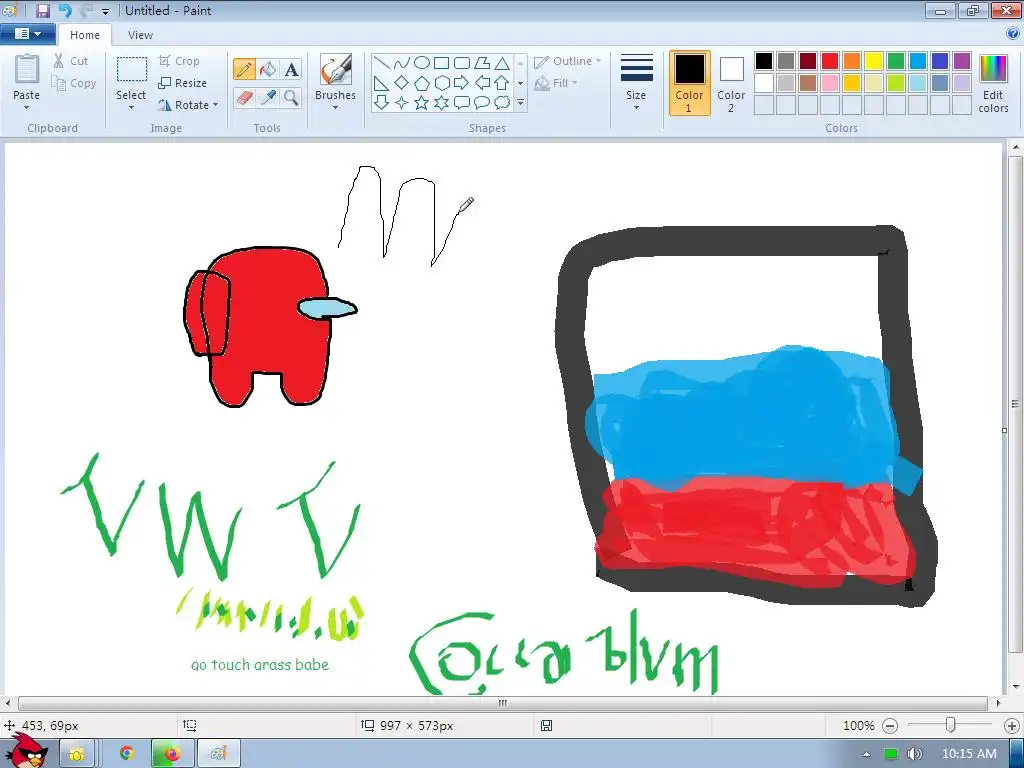Choose the Cloud callout shape
The image size is (1024, 768).
coord(502,103)
